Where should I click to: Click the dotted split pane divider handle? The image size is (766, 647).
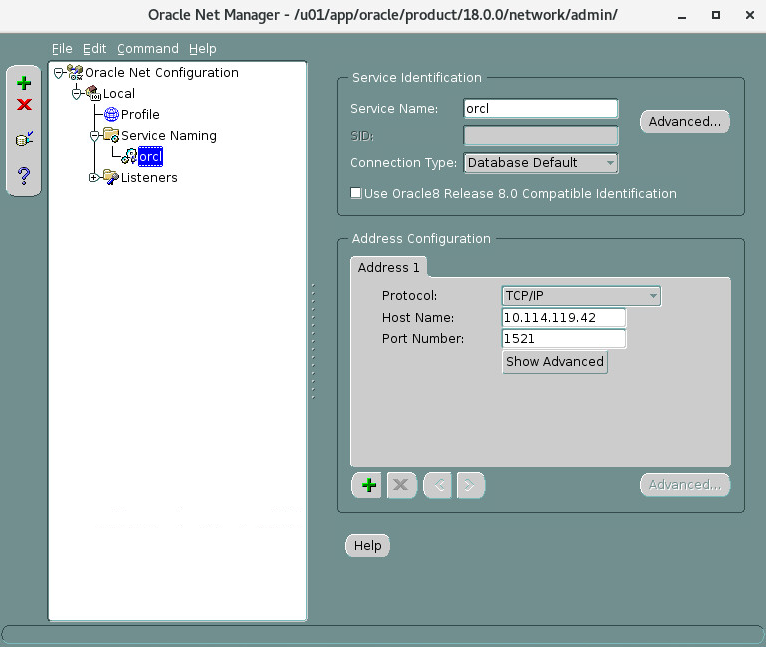(313, 341)
